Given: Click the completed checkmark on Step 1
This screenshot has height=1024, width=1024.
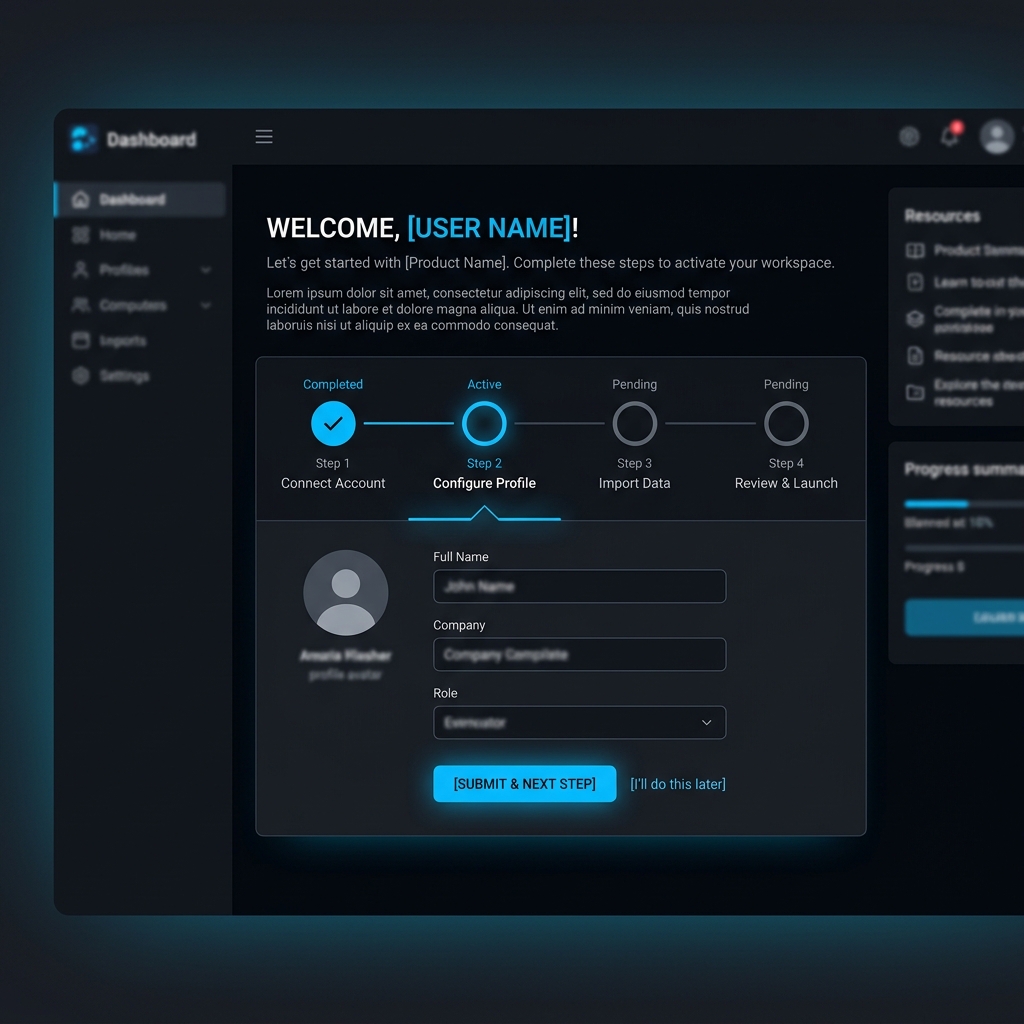Looking at the screenshot, I should click(333, 422).
